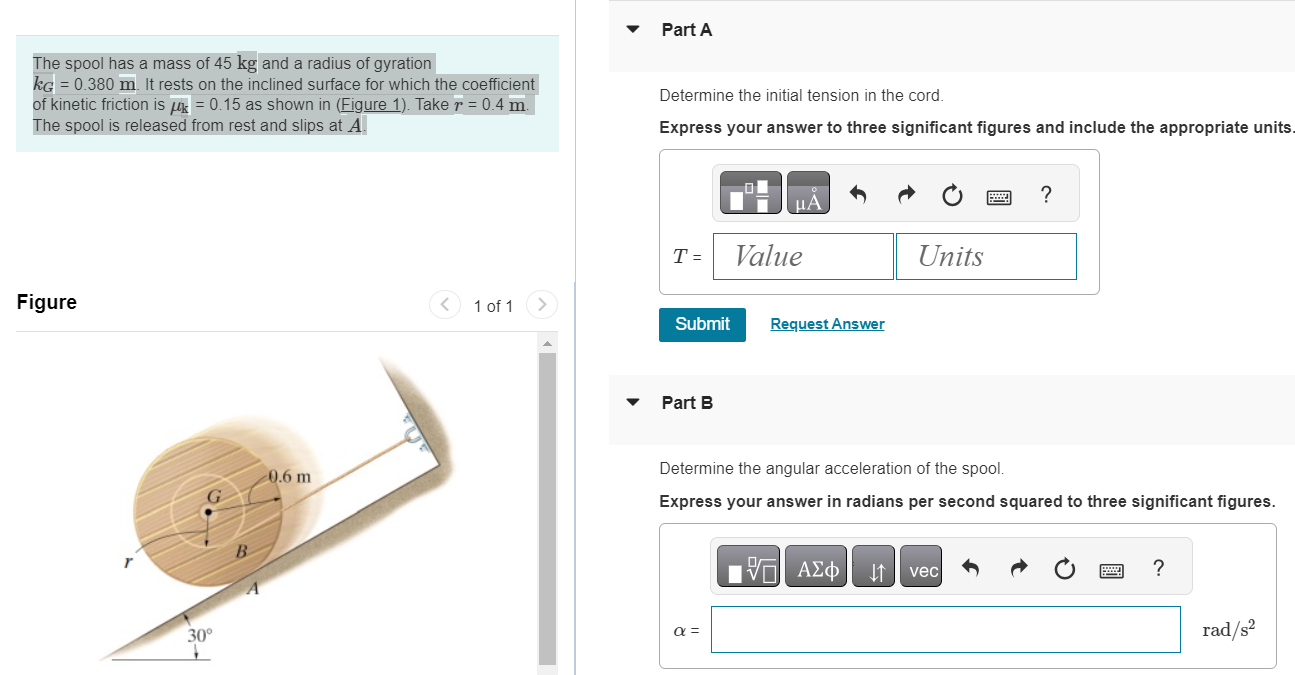Click the figure panel scrollbar
The width and height of the screenshot is (1295, 675).
tap(547, 500)
